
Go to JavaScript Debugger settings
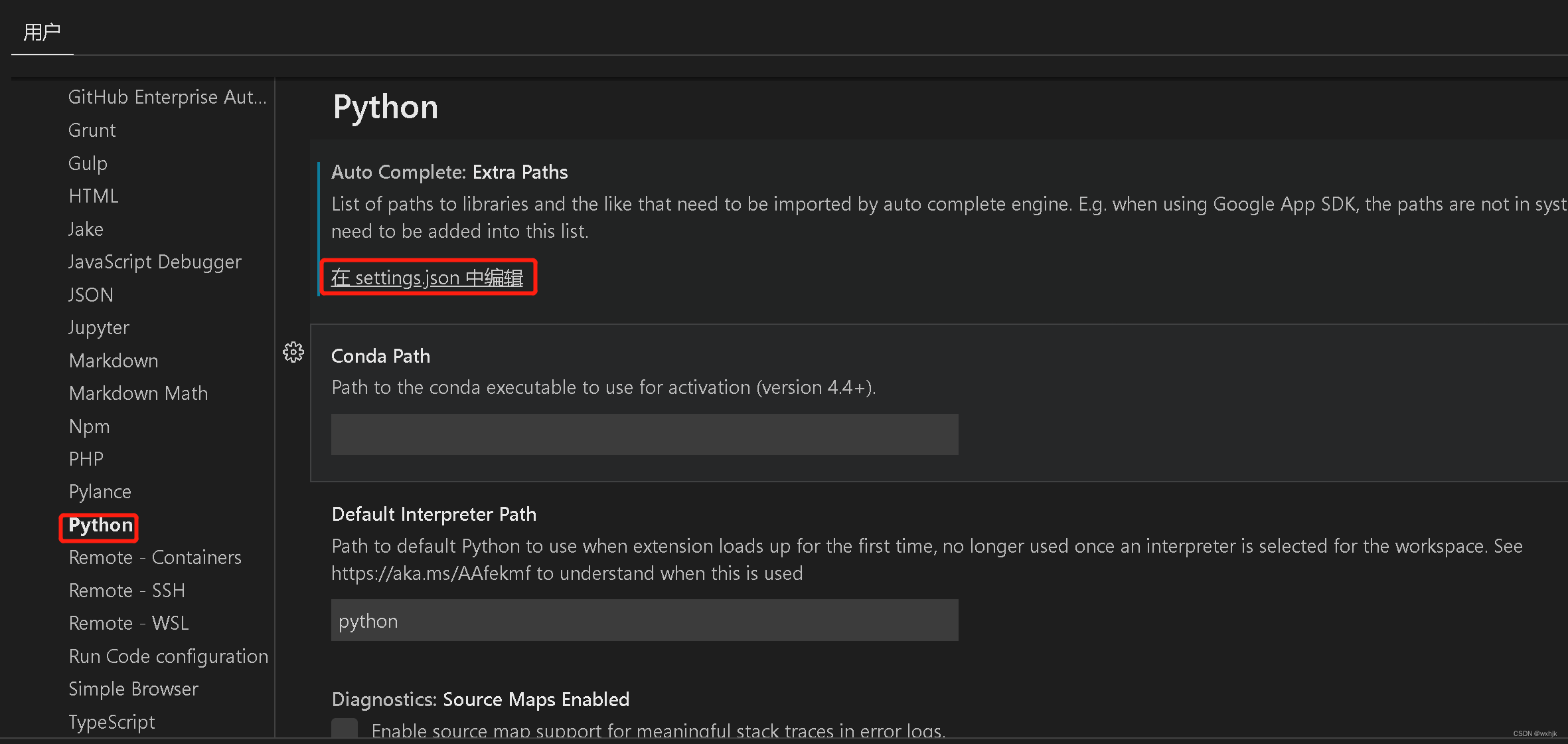pyautogui.click(x=155, y=262)
